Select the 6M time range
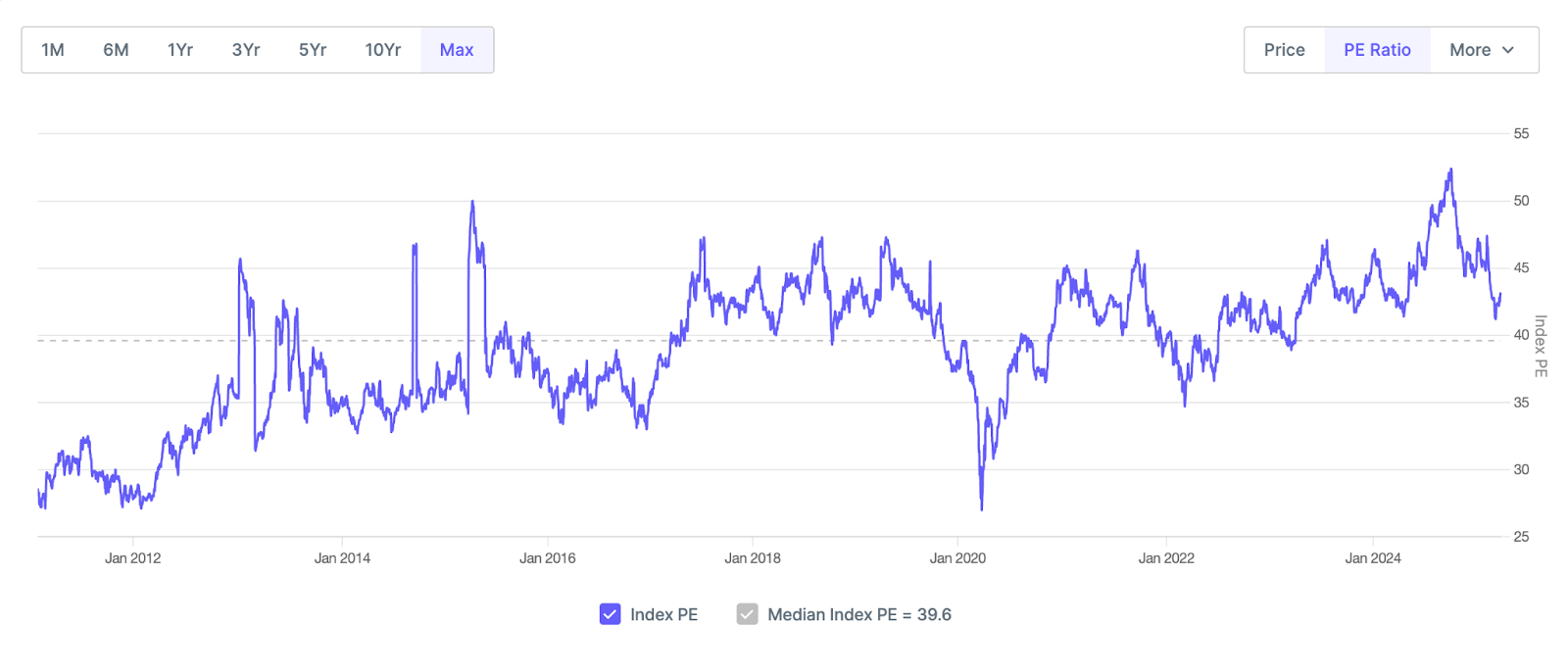This screenshot has width=1568, height=671. point(116,49)
